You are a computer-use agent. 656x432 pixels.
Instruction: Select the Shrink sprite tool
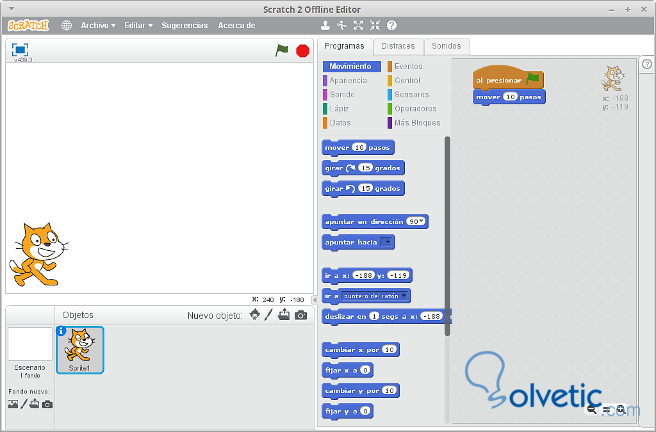click(x=375, y=26)
